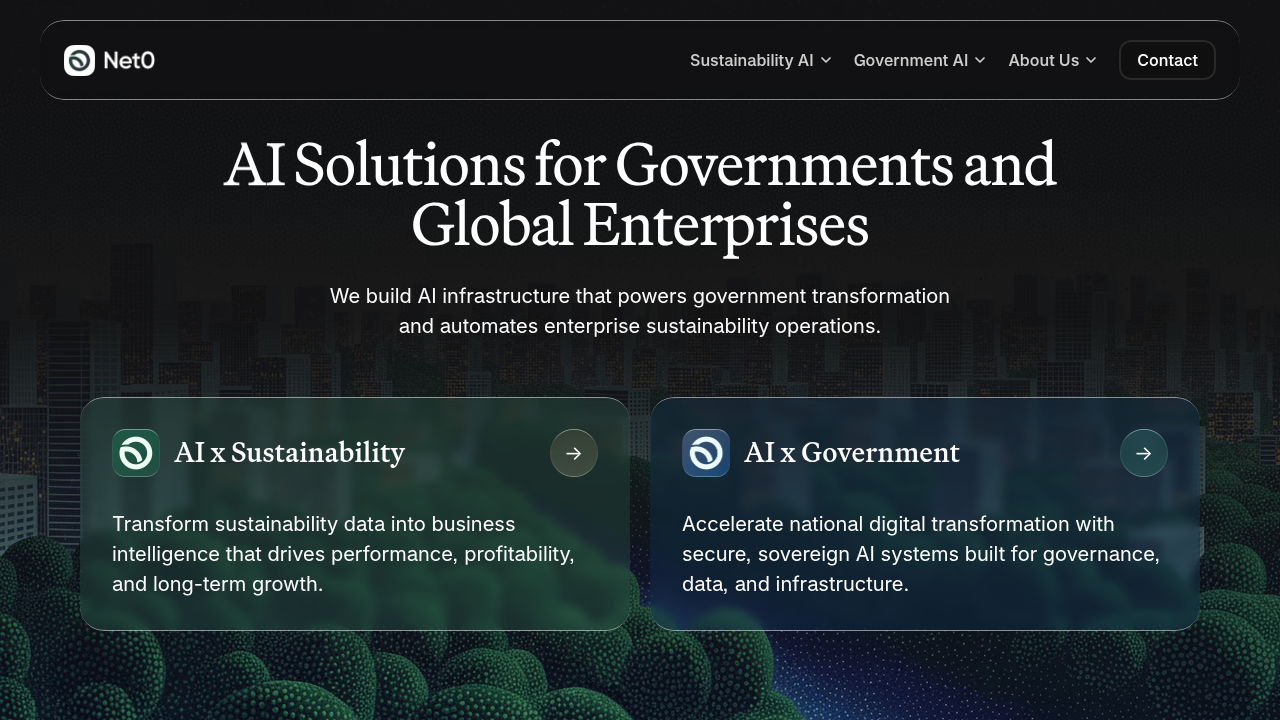Click the blue AI x Government logo icon
Image resolution: width=1280 pixels, height=720 pixels.
(x=706, y=453)
